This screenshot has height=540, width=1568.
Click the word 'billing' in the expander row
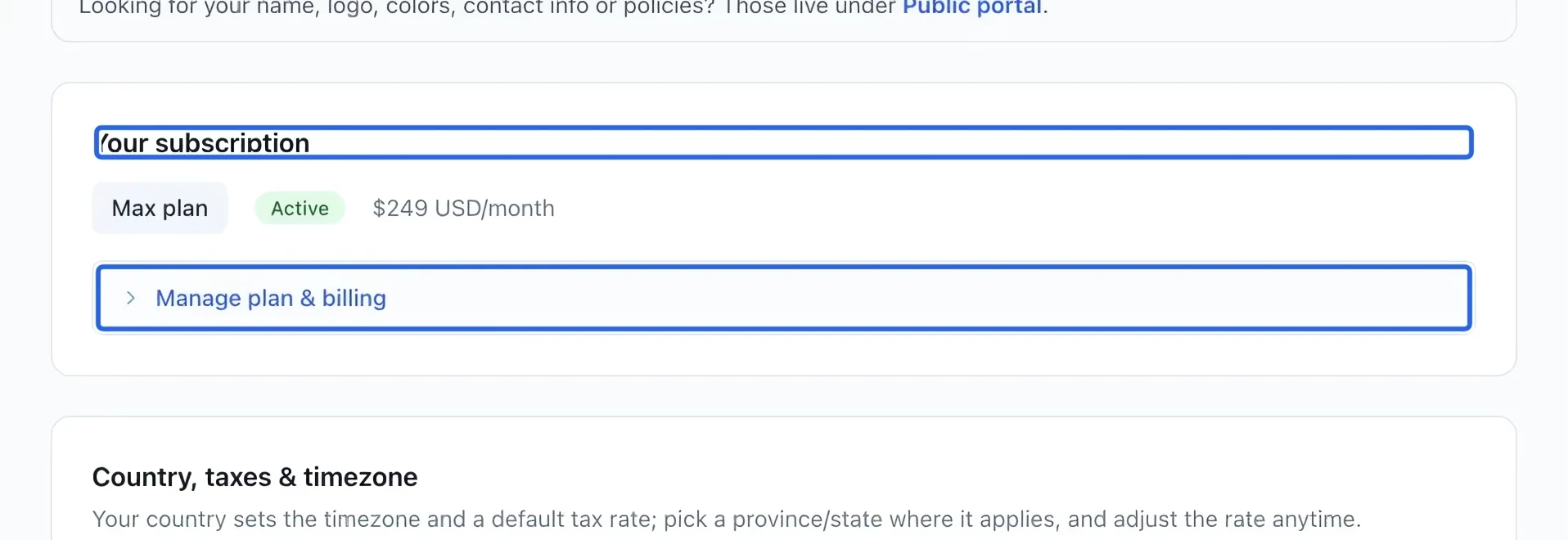click(354, 298)
